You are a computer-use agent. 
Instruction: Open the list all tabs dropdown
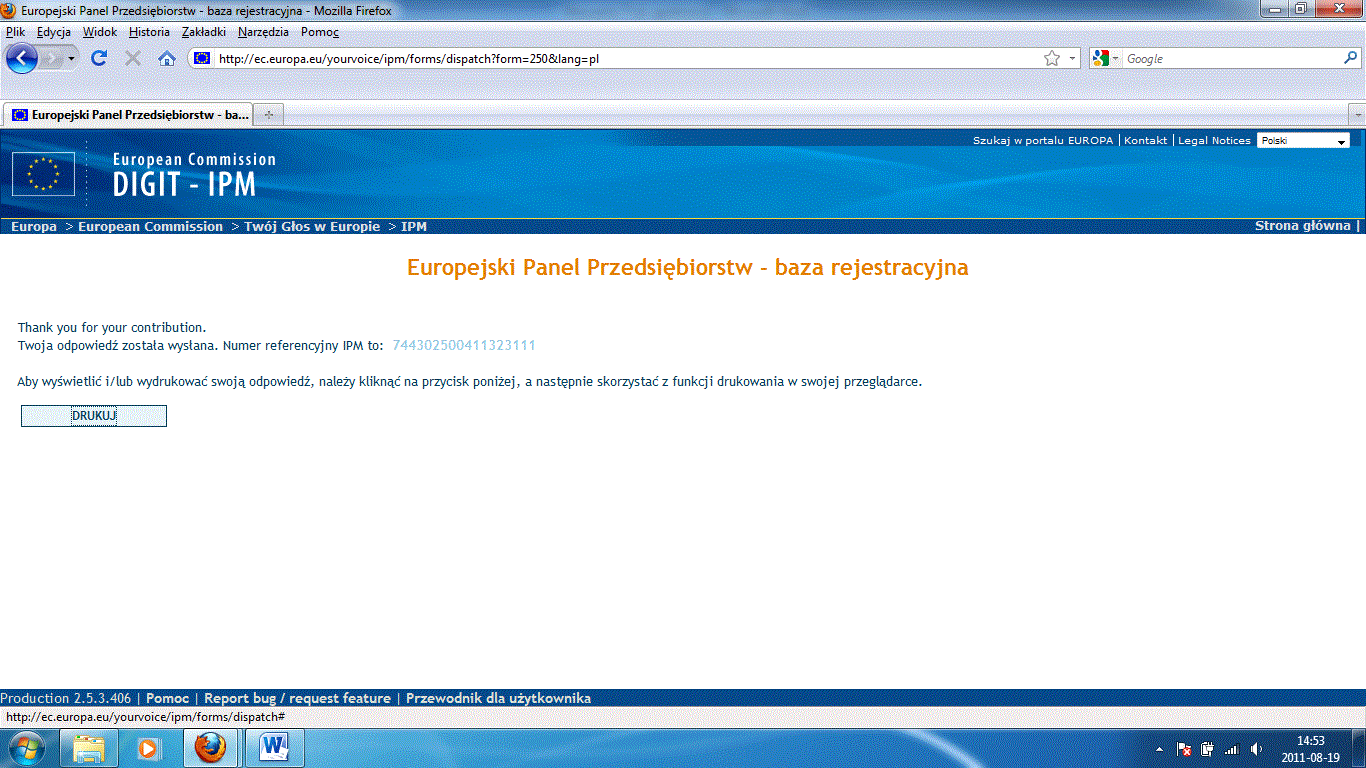[1357, 115]
